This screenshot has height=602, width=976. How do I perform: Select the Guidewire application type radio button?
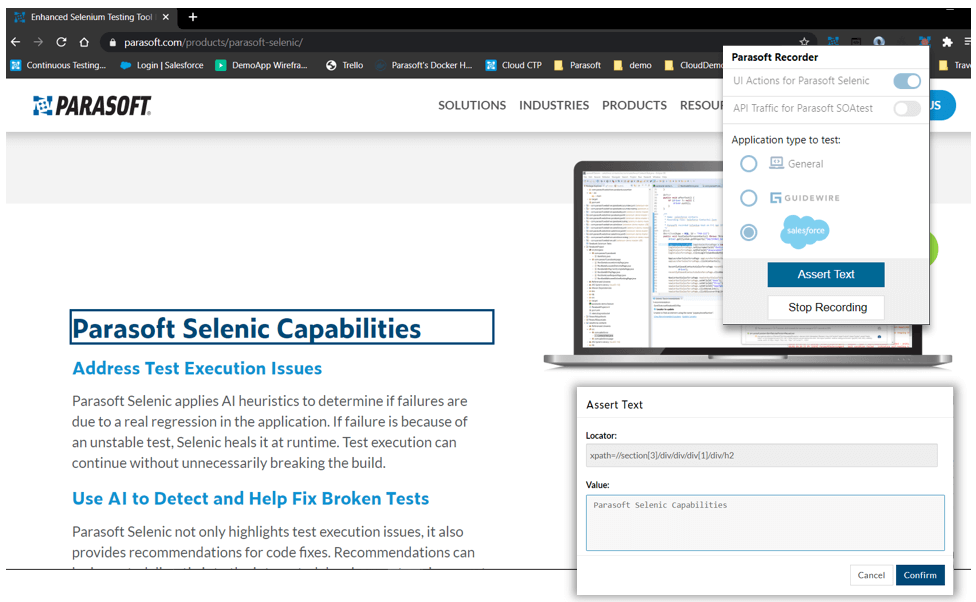(x=749, y=198)
